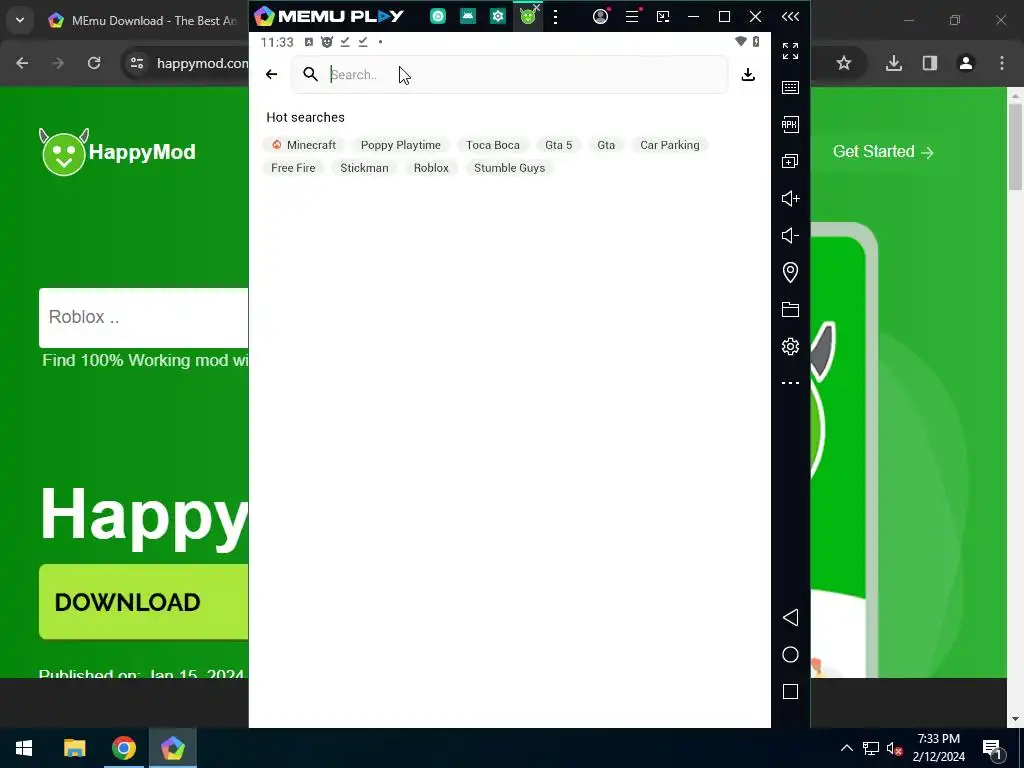Open the MEmu keymapping keyboard icon
The width and height of the screenshot is (1024, 768).
point(790,88)
